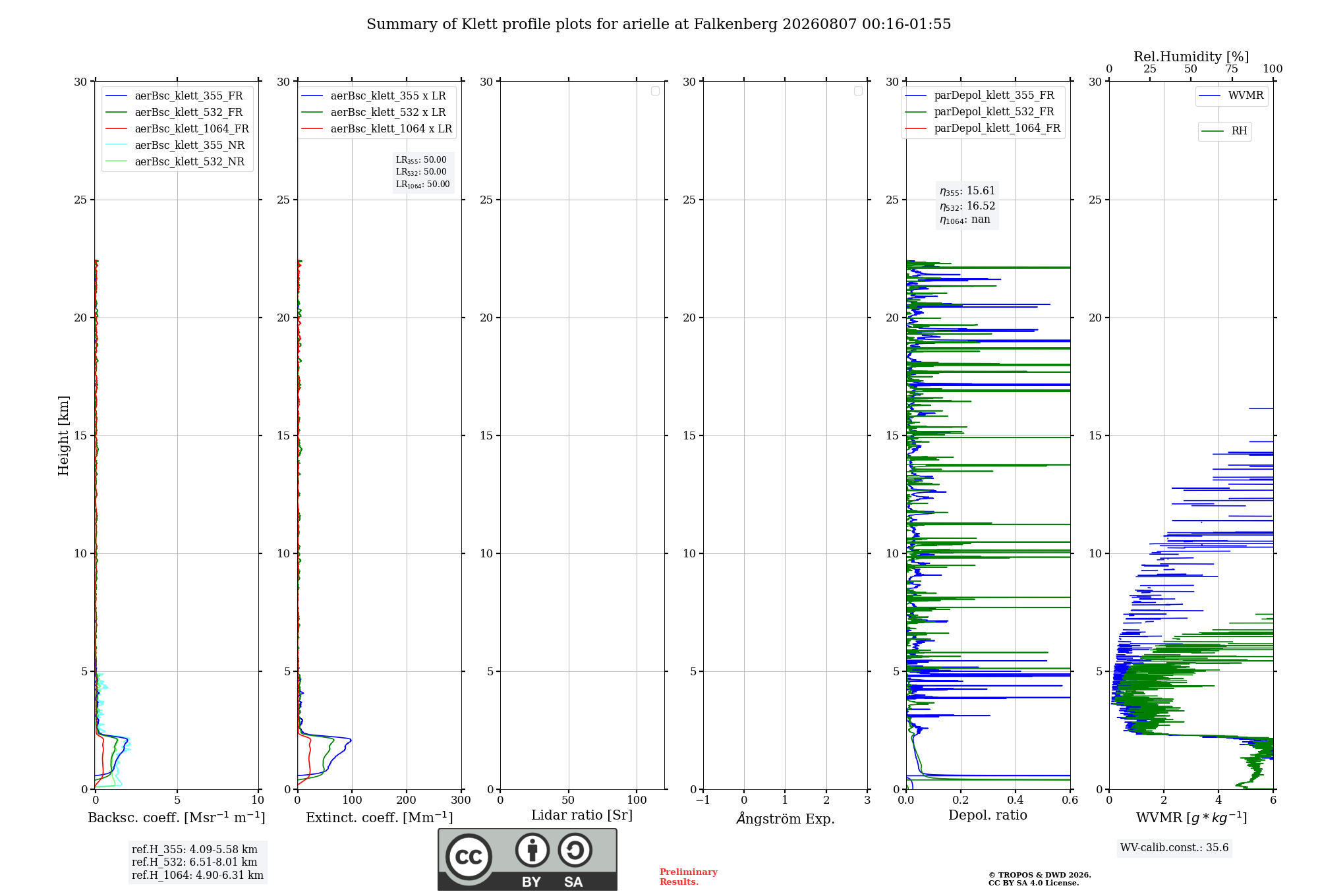Screen dimensions: 1318x896
Task: Click the η532: 16.52 annotation
Action: [967, 206]
